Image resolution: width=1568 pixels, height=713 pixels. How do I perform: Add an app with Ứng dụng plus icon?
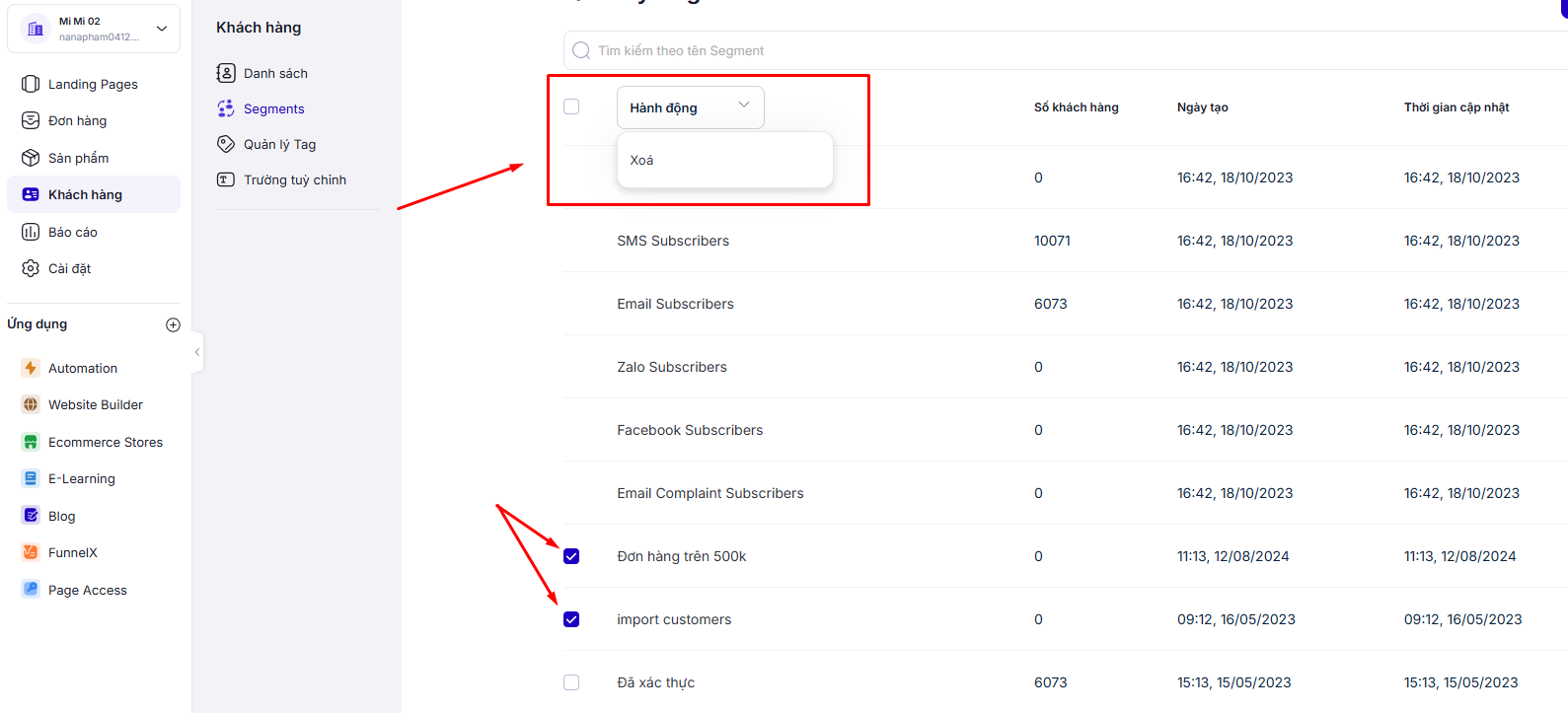174,324
